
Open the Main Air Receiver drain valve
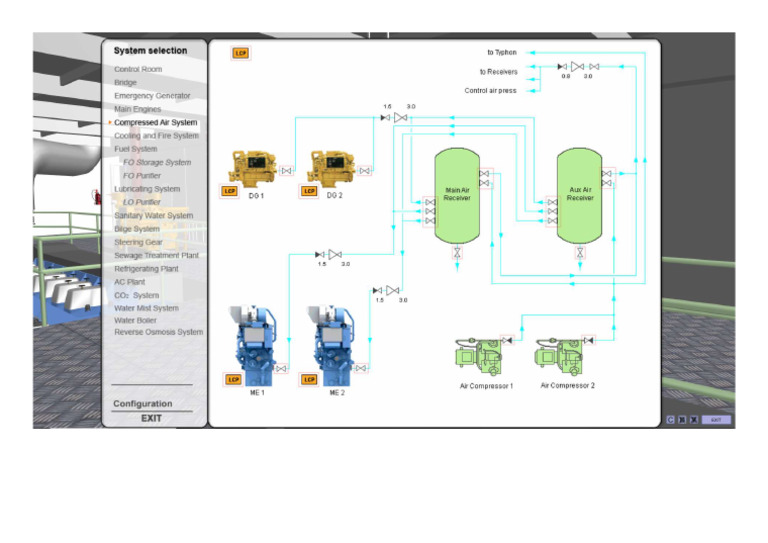457,253
